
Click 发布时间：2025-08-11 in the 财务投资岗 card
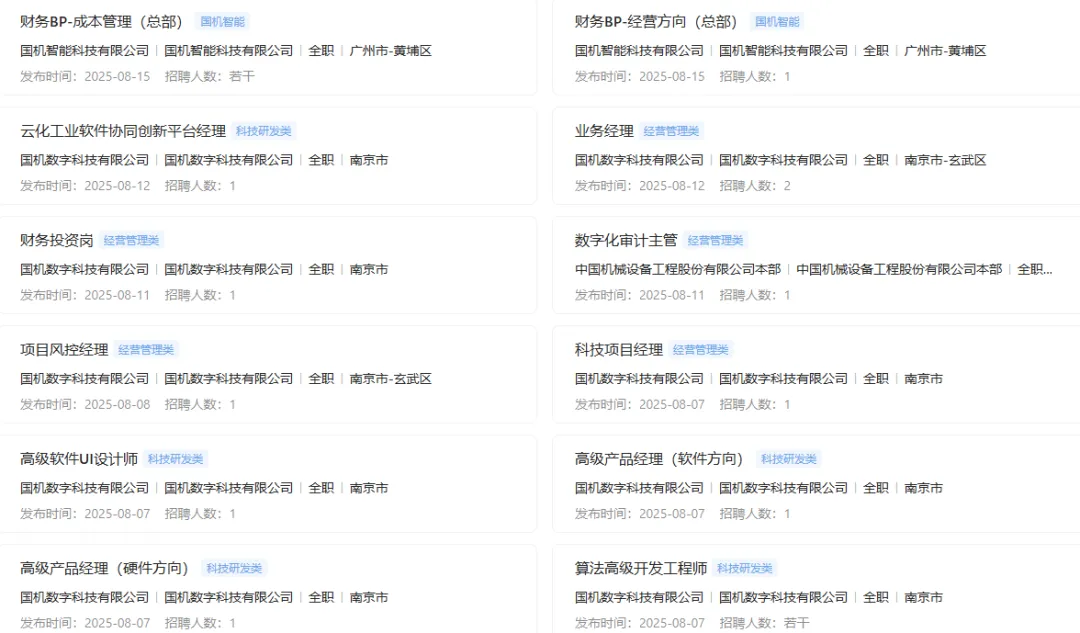click(x=85, y=295)
